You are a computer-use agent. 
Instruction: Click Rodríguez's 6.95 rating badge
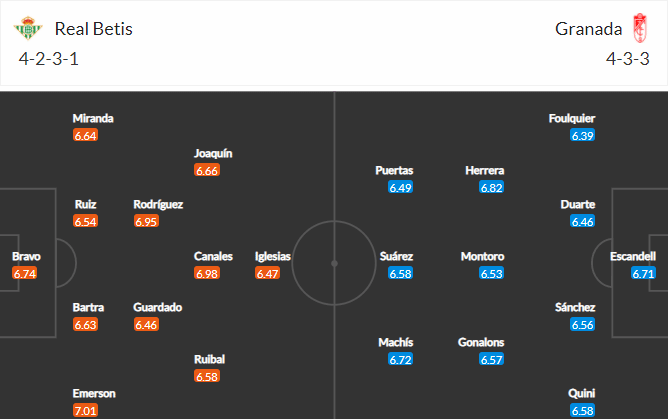[x=146, y=221]
